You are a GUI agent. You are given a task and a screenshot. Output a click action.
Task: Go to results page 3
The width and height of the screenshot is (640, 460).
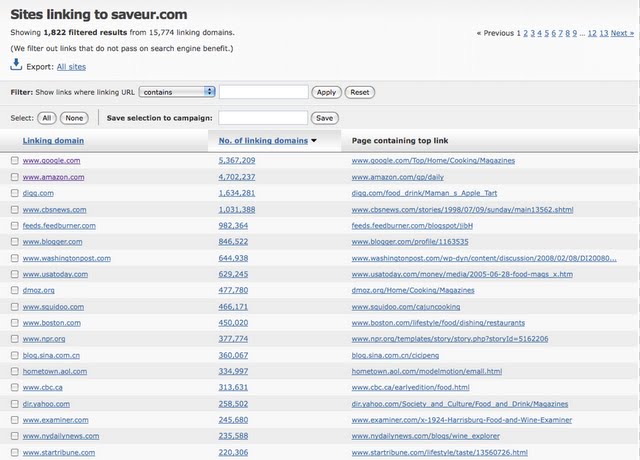pyautogui.click(x=533, y=33)
